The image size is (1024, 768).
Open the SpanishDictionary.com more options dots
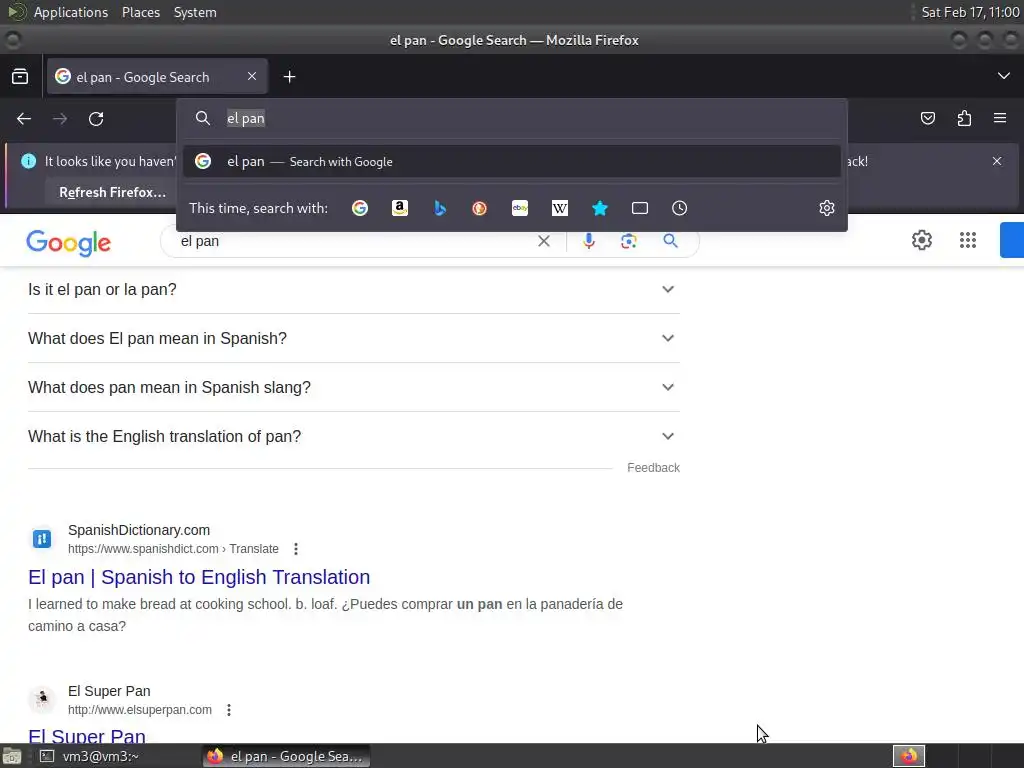(x=296, y=549)
